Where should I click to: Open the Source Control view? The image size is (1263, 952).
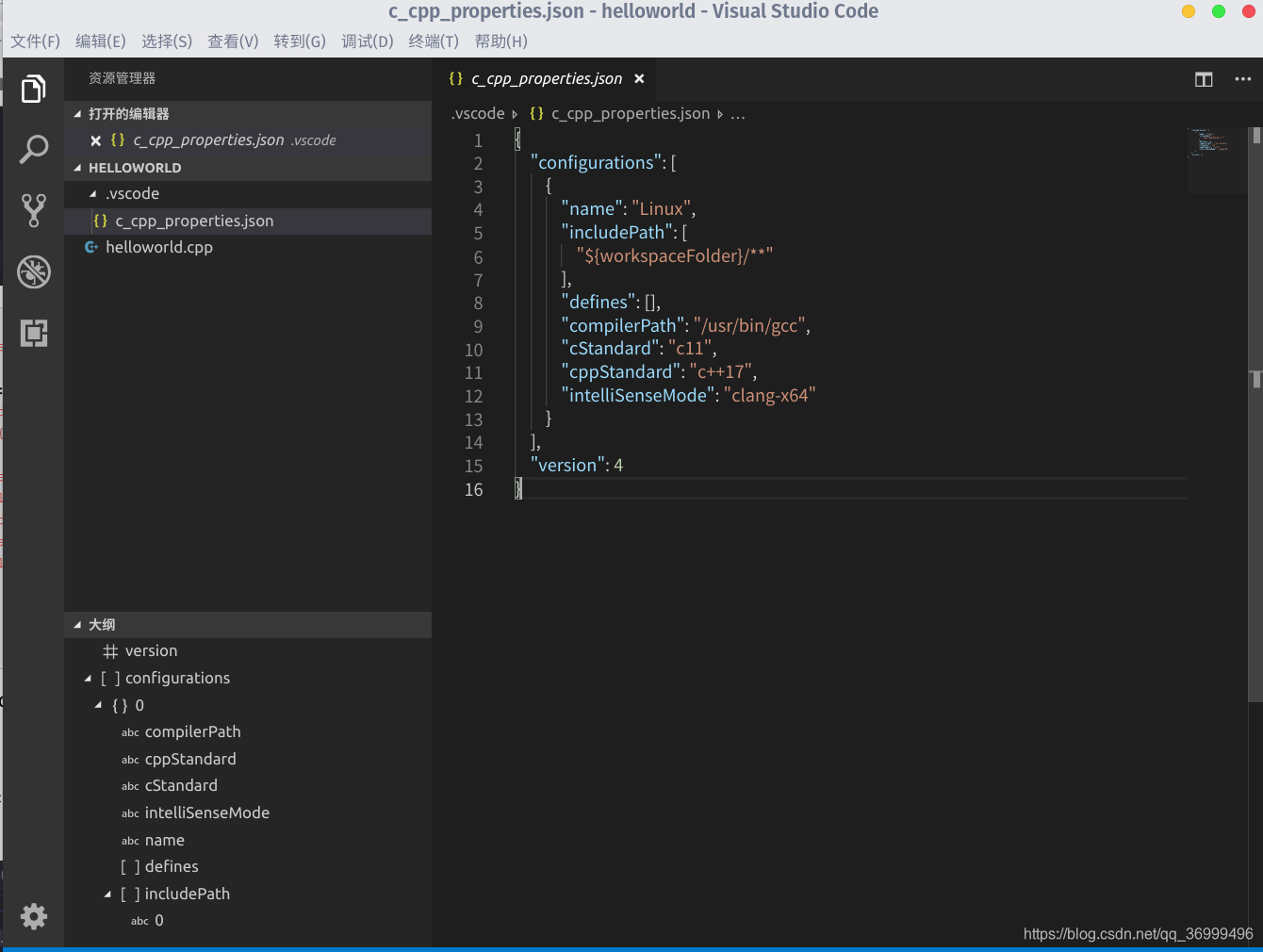coord(33,210)
